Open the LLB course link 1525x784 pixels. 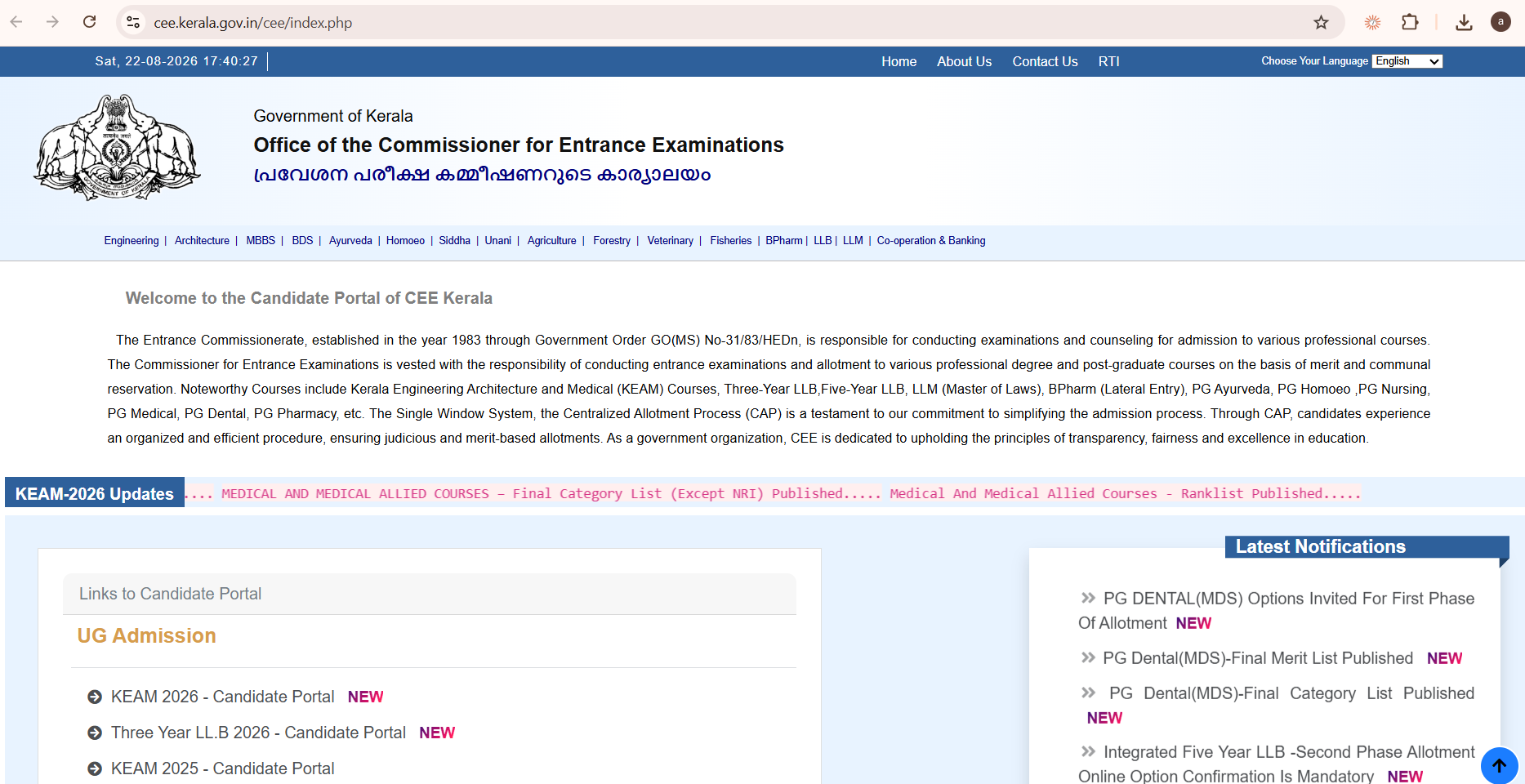point(823,240)
